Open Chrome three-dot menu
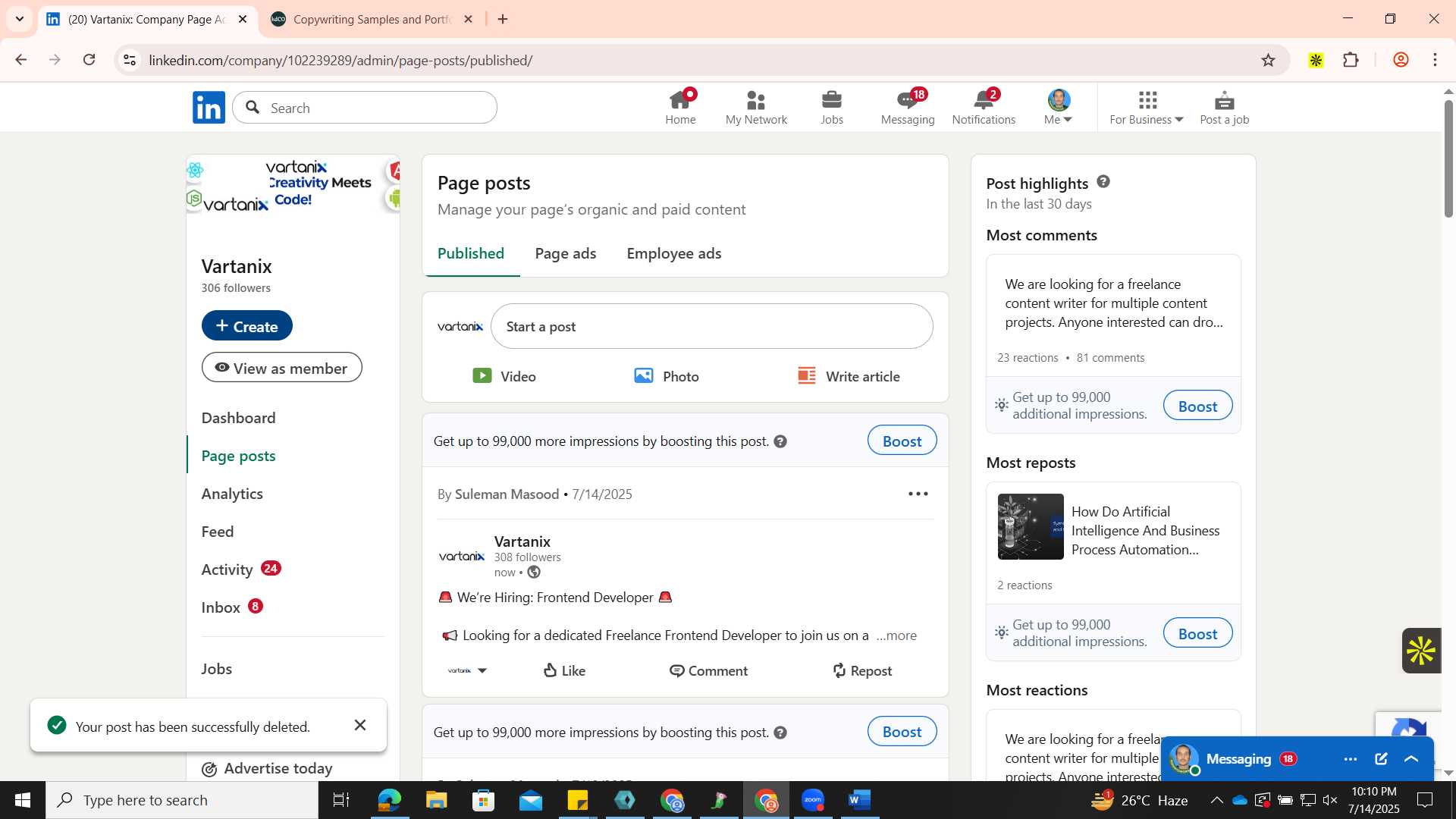The image size is (1456, 819). click(1435, 60)
